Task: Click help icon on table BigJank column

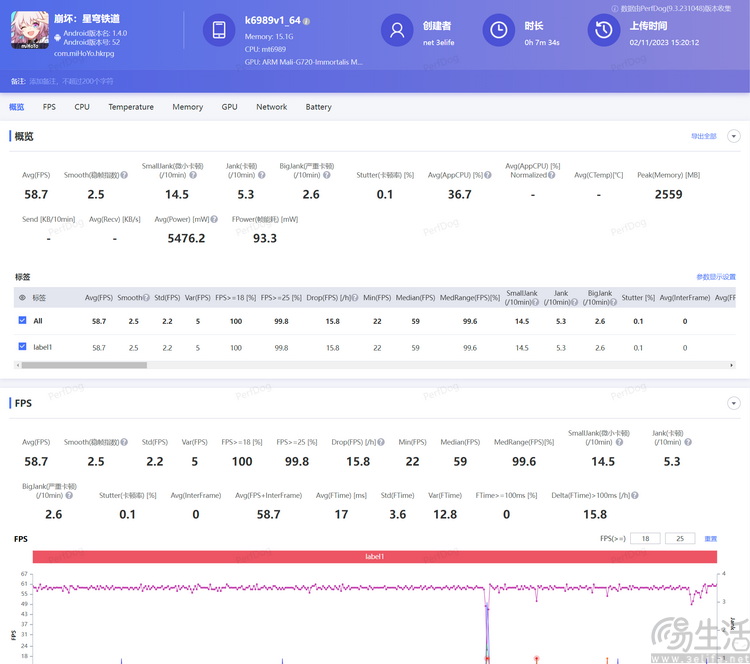Action: [614, 302]
